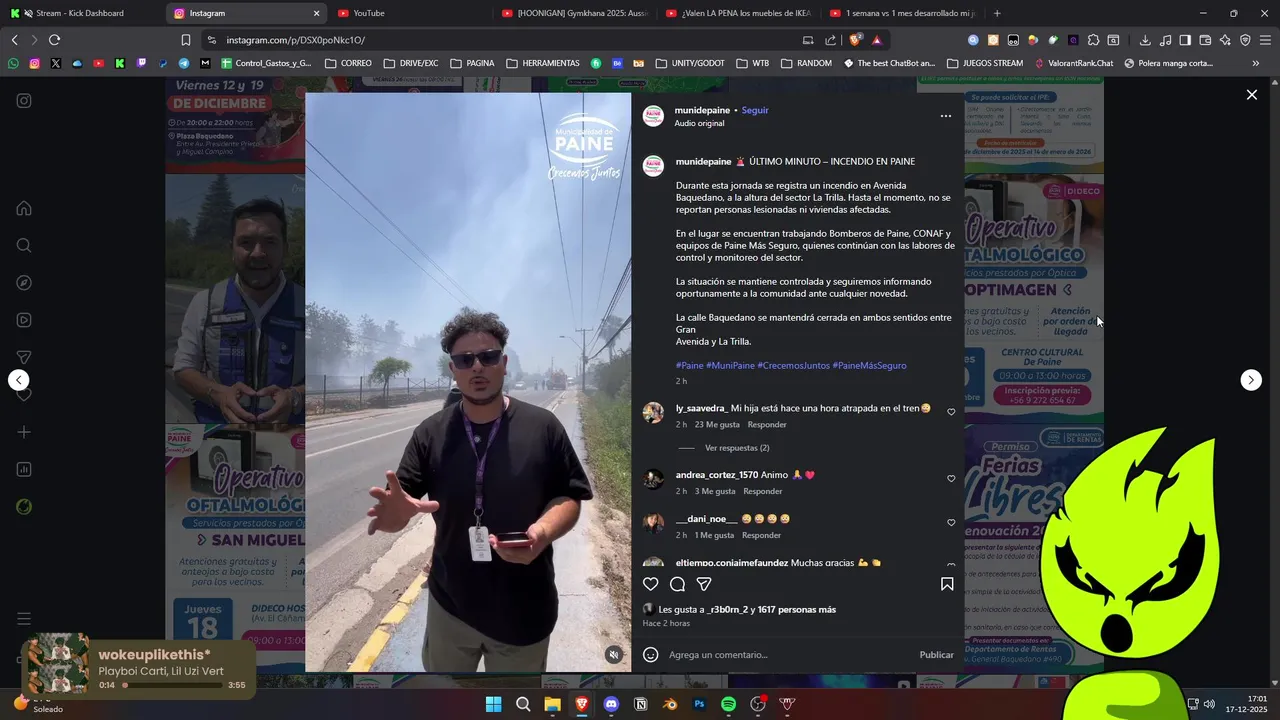Like andrea_cortez_1570 comment heart
The height and width of the screenshot is (720, 1280).
(x=951, y=479)
